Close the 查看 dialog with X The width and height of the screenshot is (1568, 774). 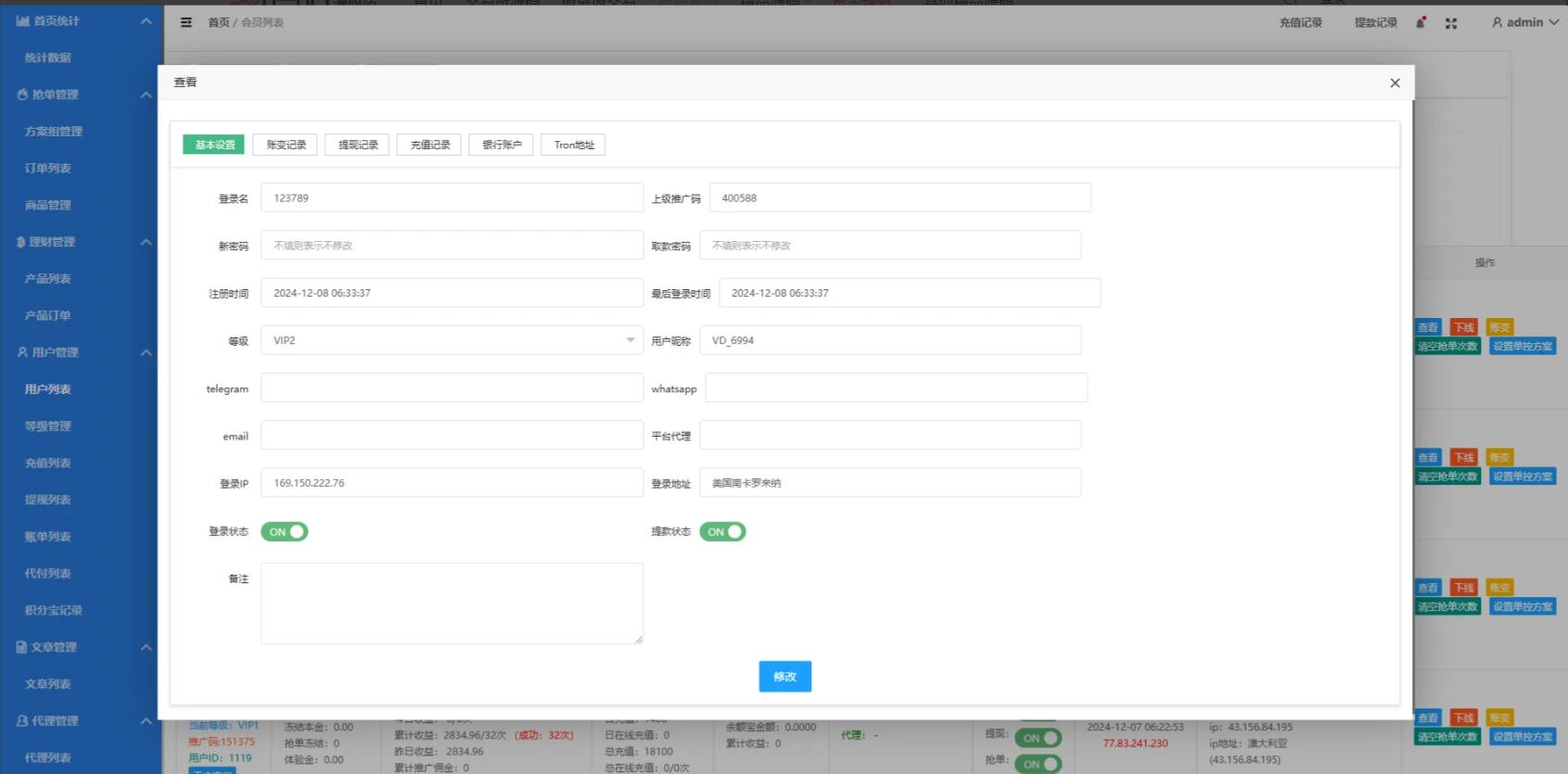(1395, 83)
